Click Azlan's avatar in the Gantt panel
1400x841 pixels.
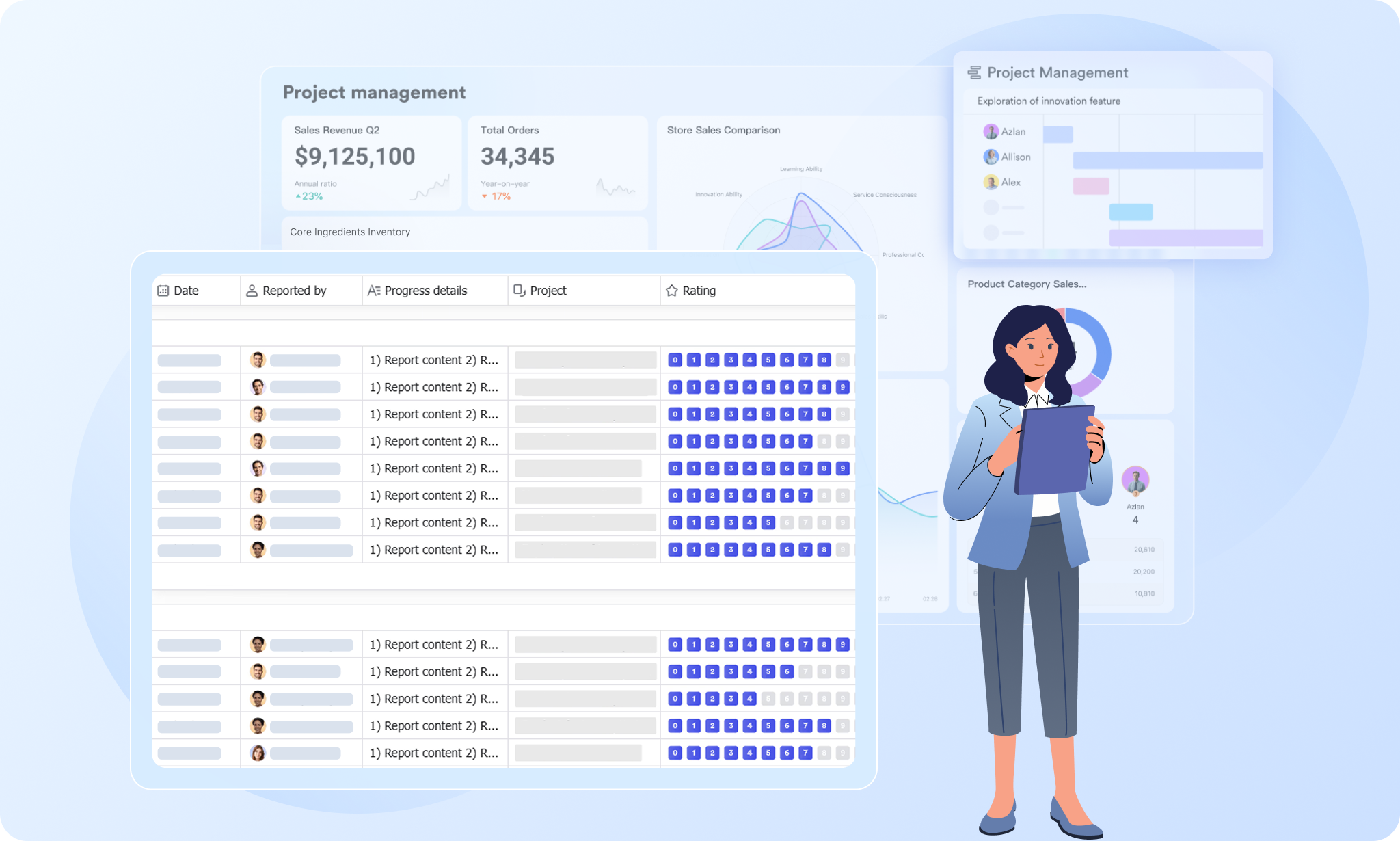(x=991, y=132)
